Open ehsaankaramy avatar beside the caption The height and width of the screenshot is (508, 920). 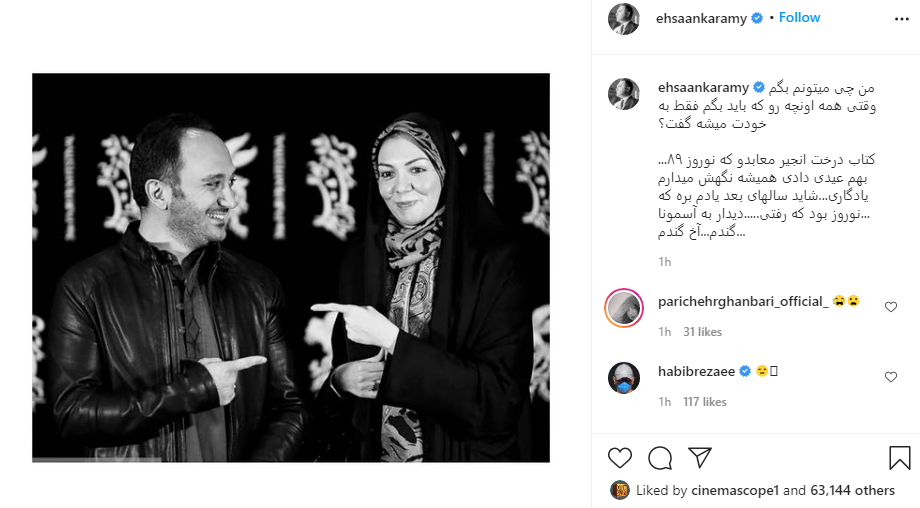tap(624, 94)
